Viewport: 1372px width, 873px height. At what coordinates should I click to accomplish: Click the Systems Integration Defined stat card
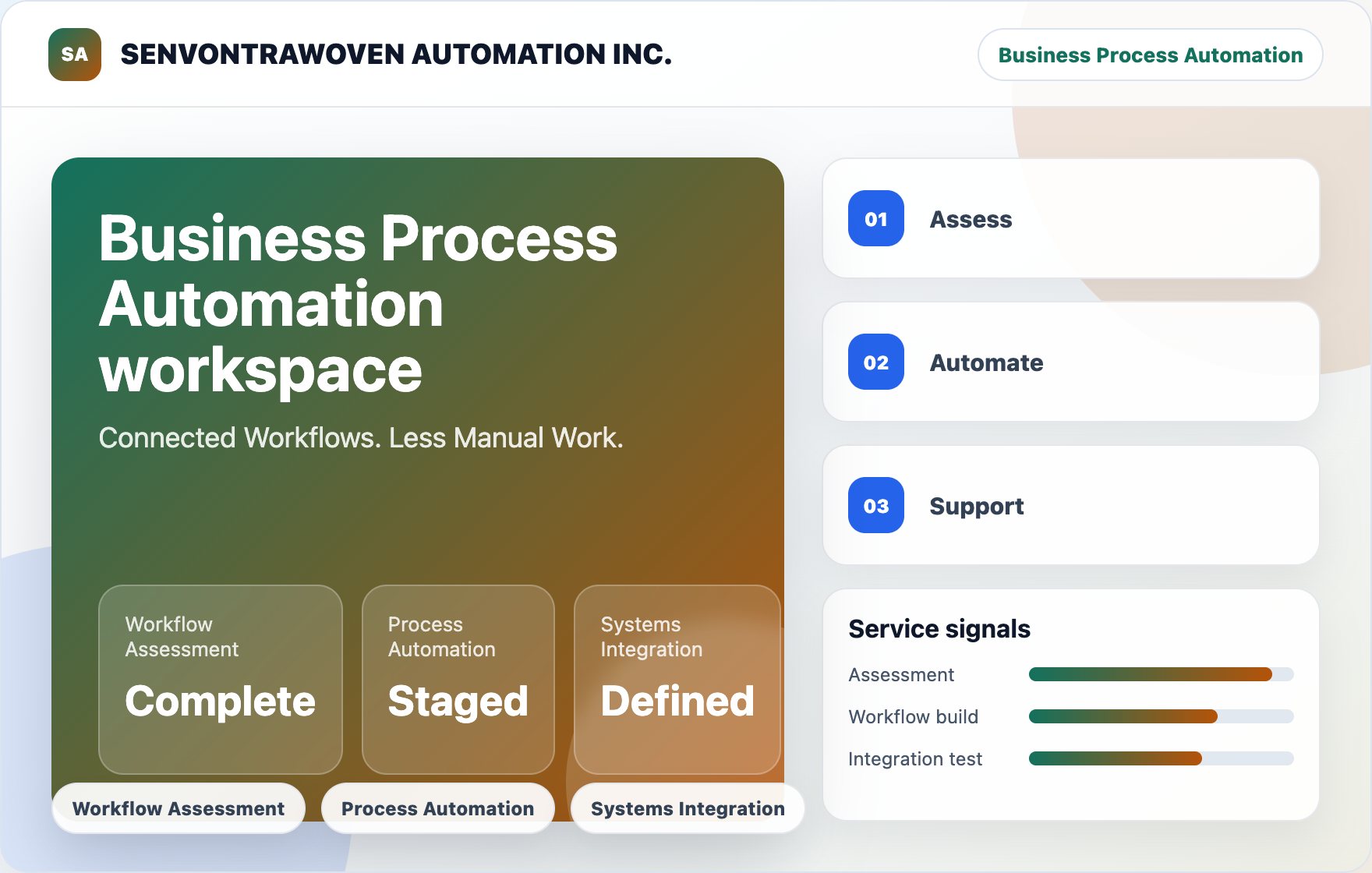[677, 680]
